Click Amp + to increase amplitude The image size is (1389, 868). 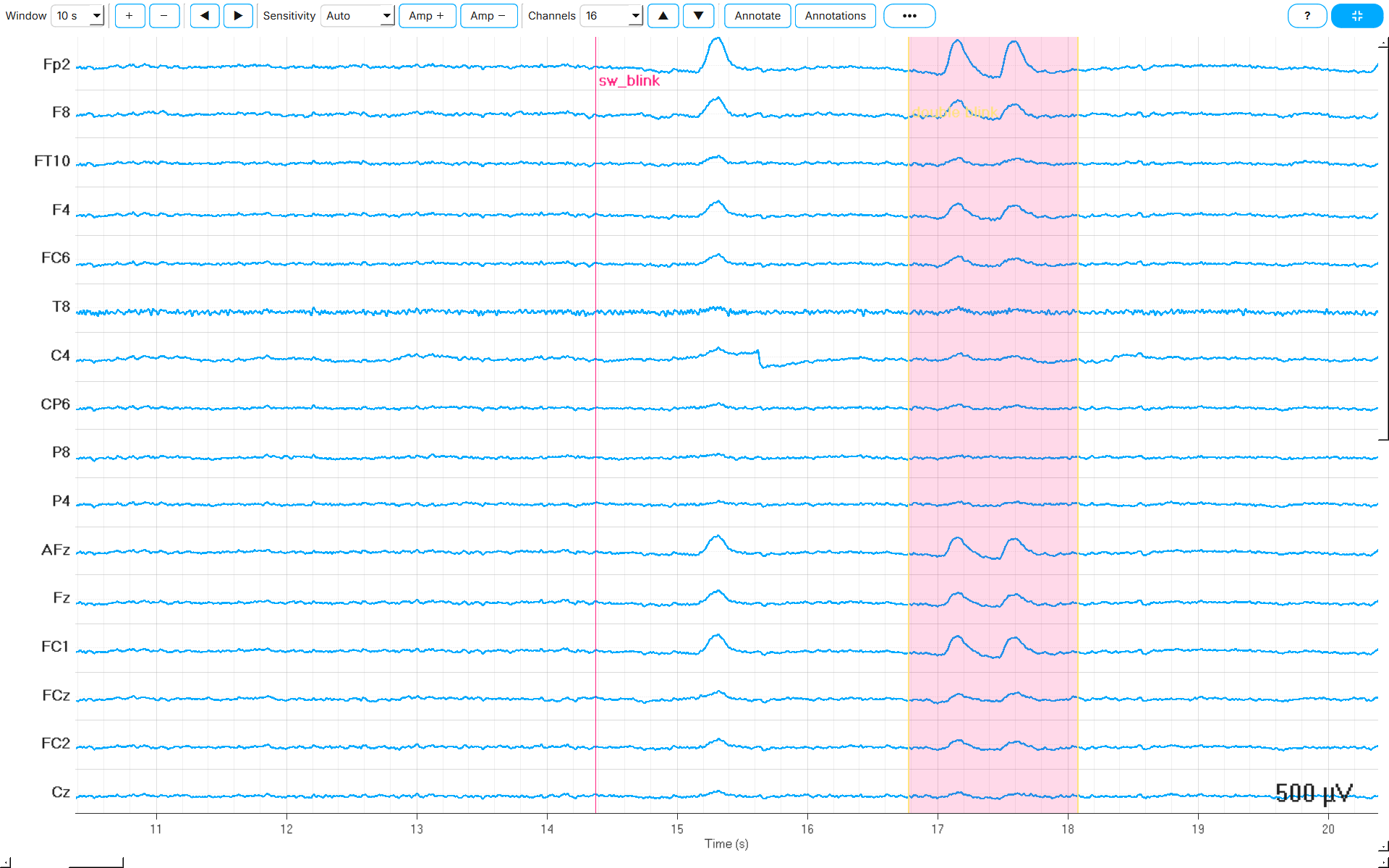tap(427, 16)
